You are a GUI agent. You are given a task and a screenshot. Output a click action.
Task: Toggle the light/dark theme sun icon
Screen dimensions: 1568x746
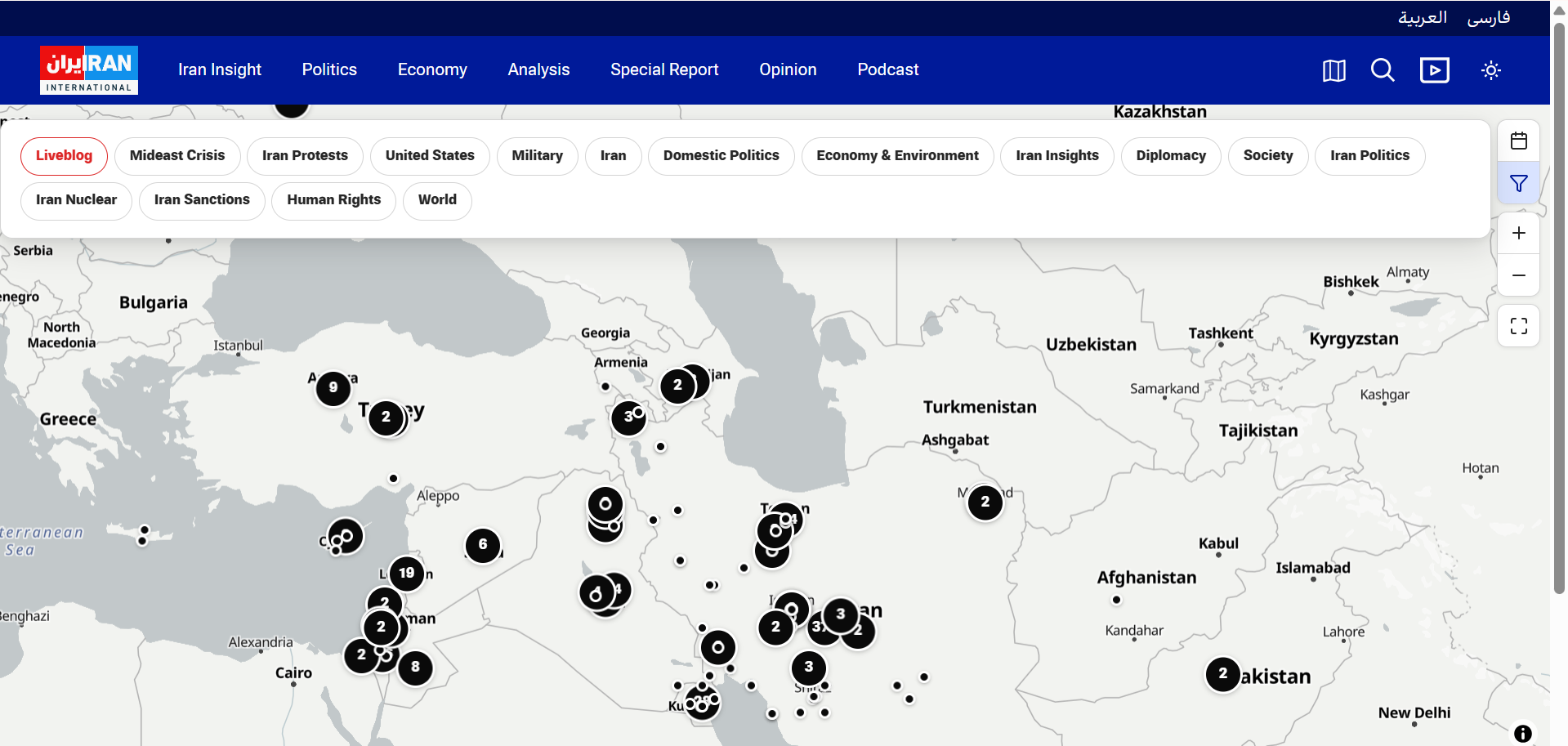click(x=1490, y=70)
